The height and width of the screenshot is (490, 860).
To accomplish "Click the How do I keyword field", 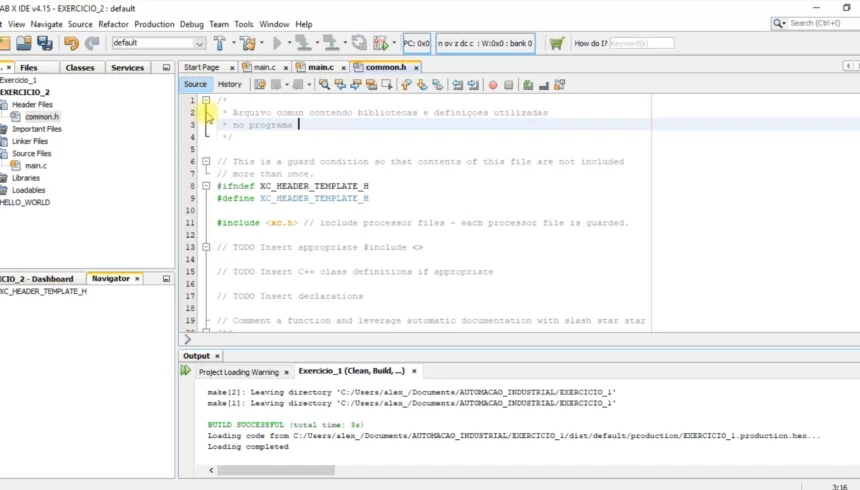I will tap(641, 43).
